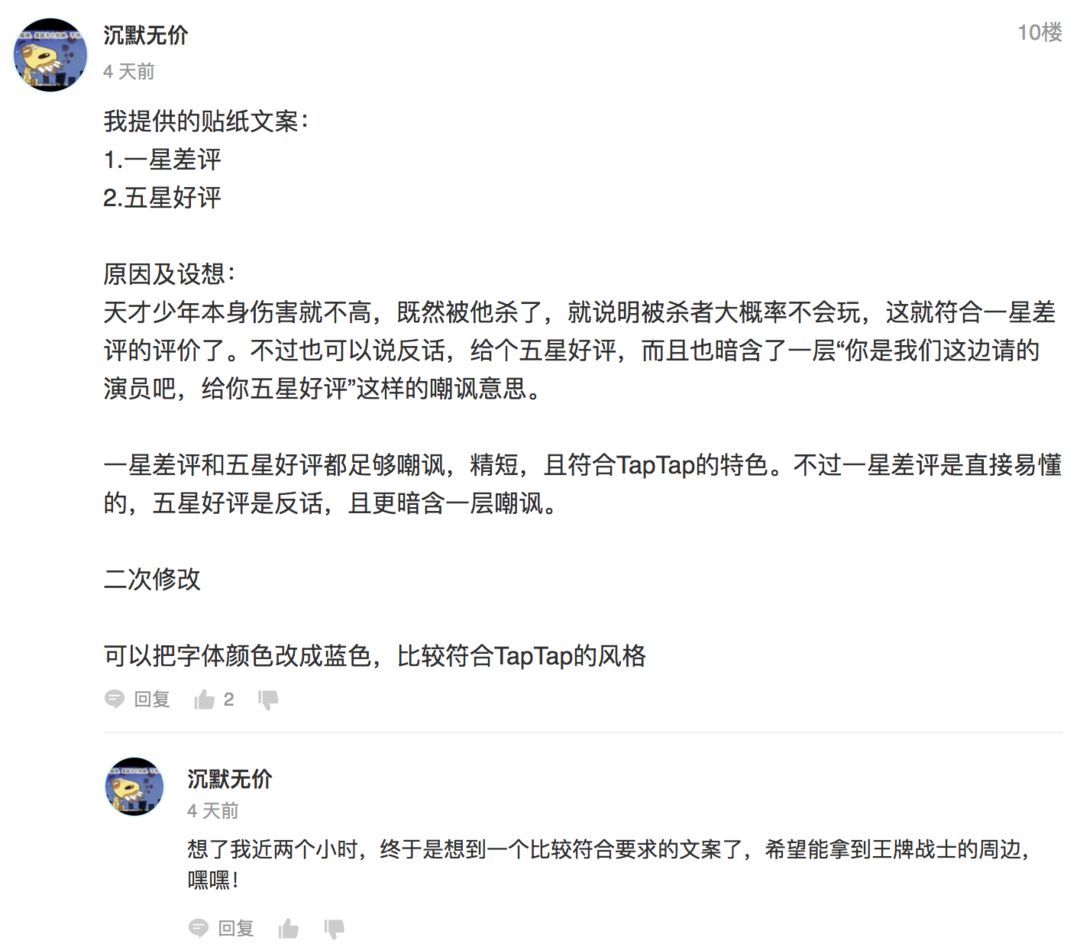1080x947 pixels.
Task: Click the 二次修改 heading text
Action: click(x=152, y=579)
